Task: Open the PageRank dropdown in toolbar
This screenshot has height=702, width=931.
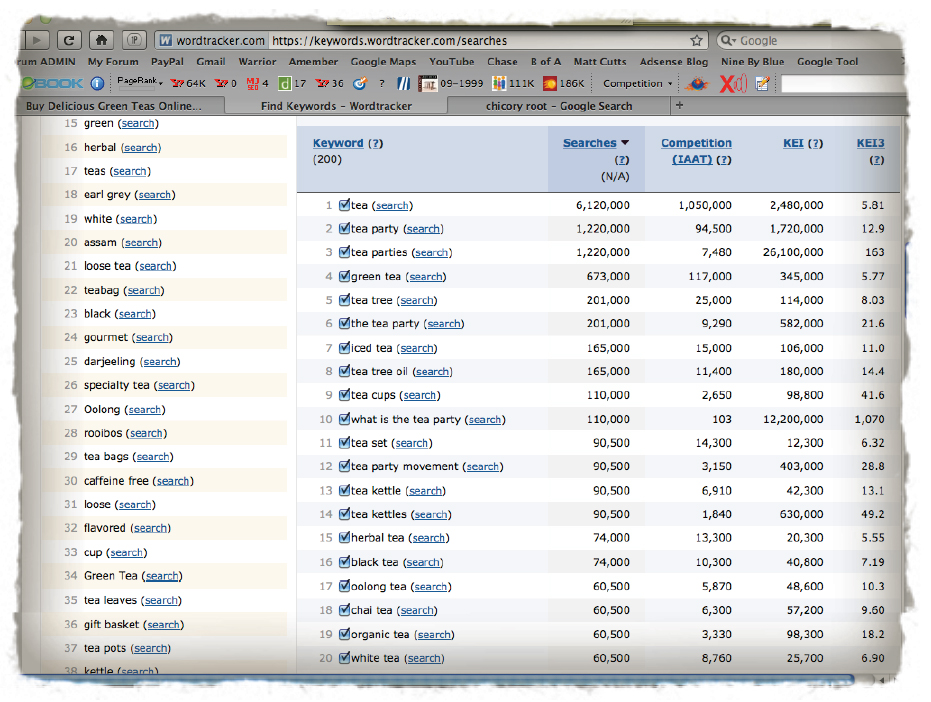Action: [139, 83]
